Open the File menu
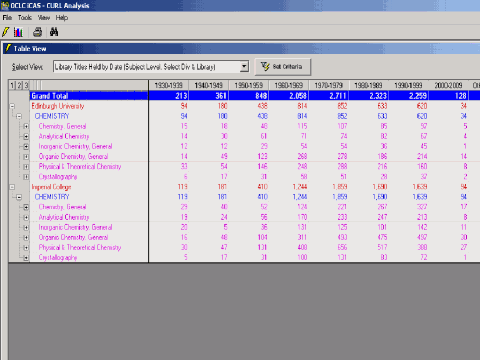 (x=7, y=18)
